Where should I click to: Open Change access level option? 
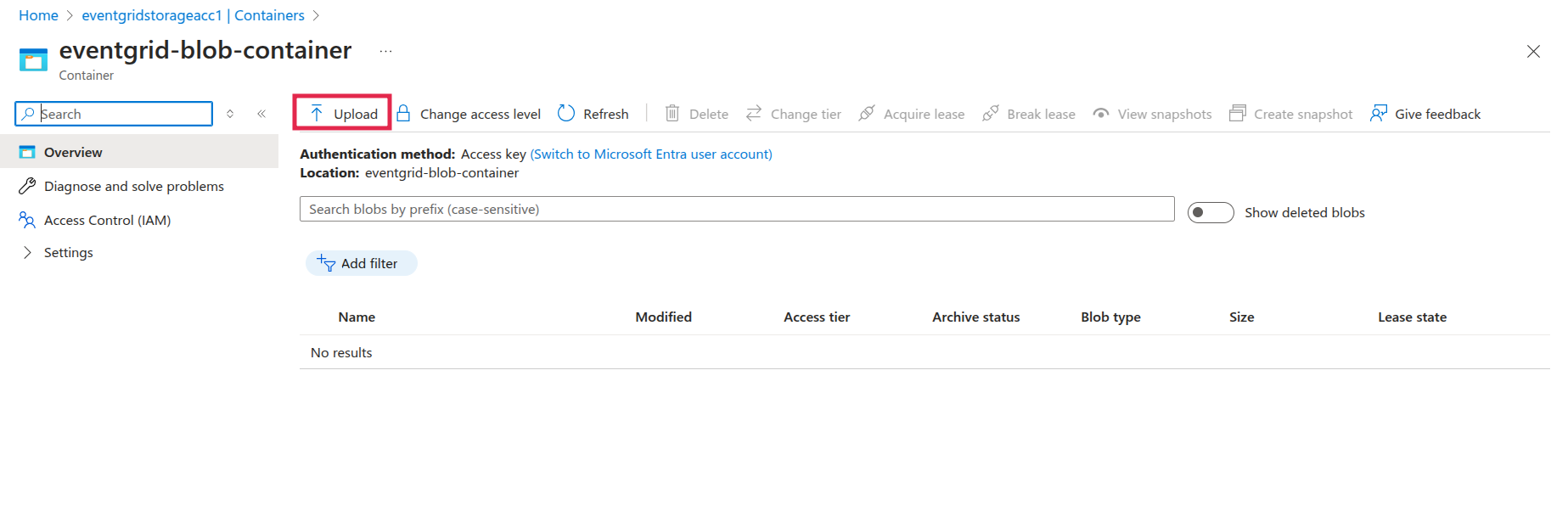pyautogui.click(x=469, y=114)
